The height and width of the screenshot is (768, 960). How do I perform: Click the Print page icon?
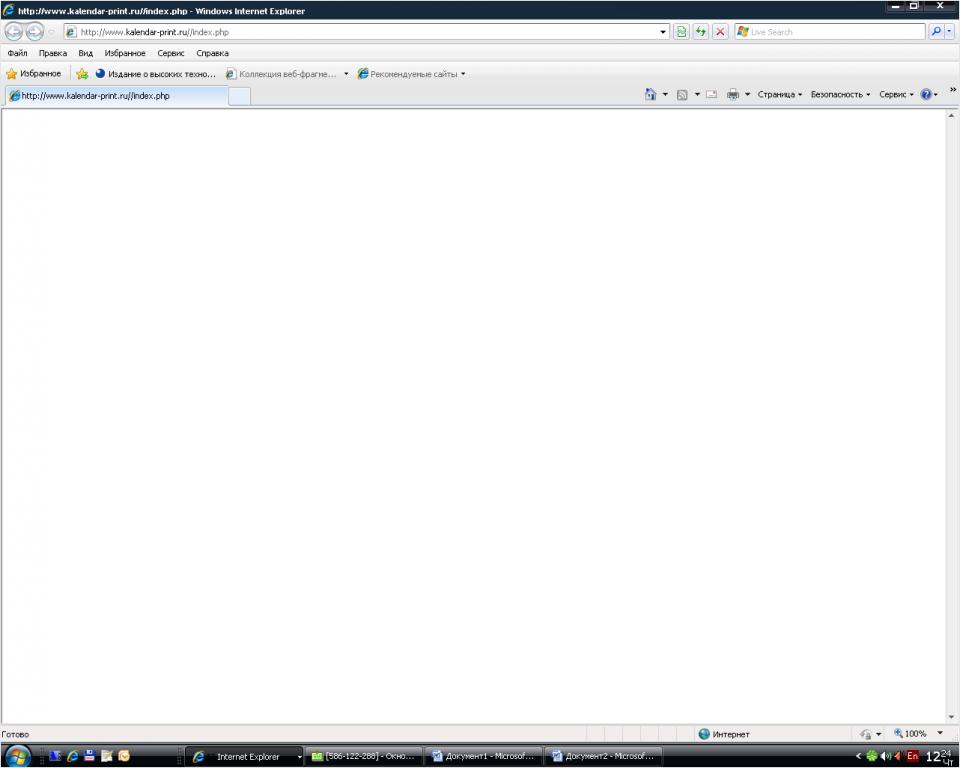(x=733, y=95)
